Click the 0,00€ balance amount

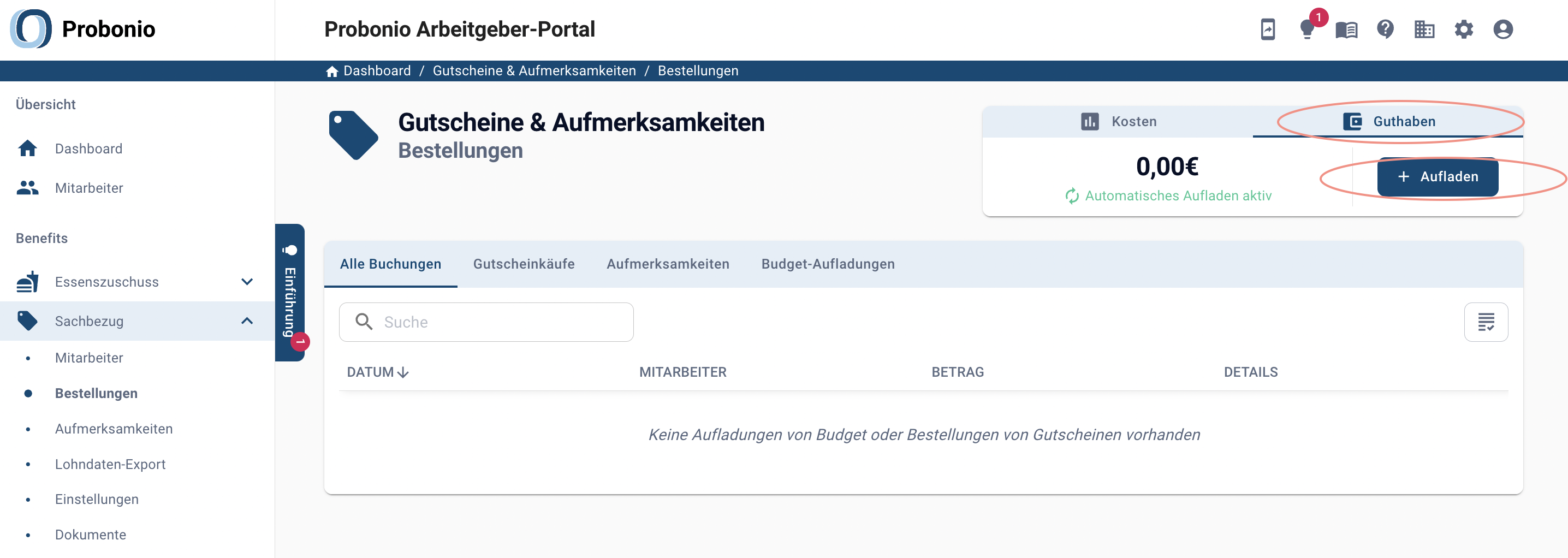pos(1167,166)
